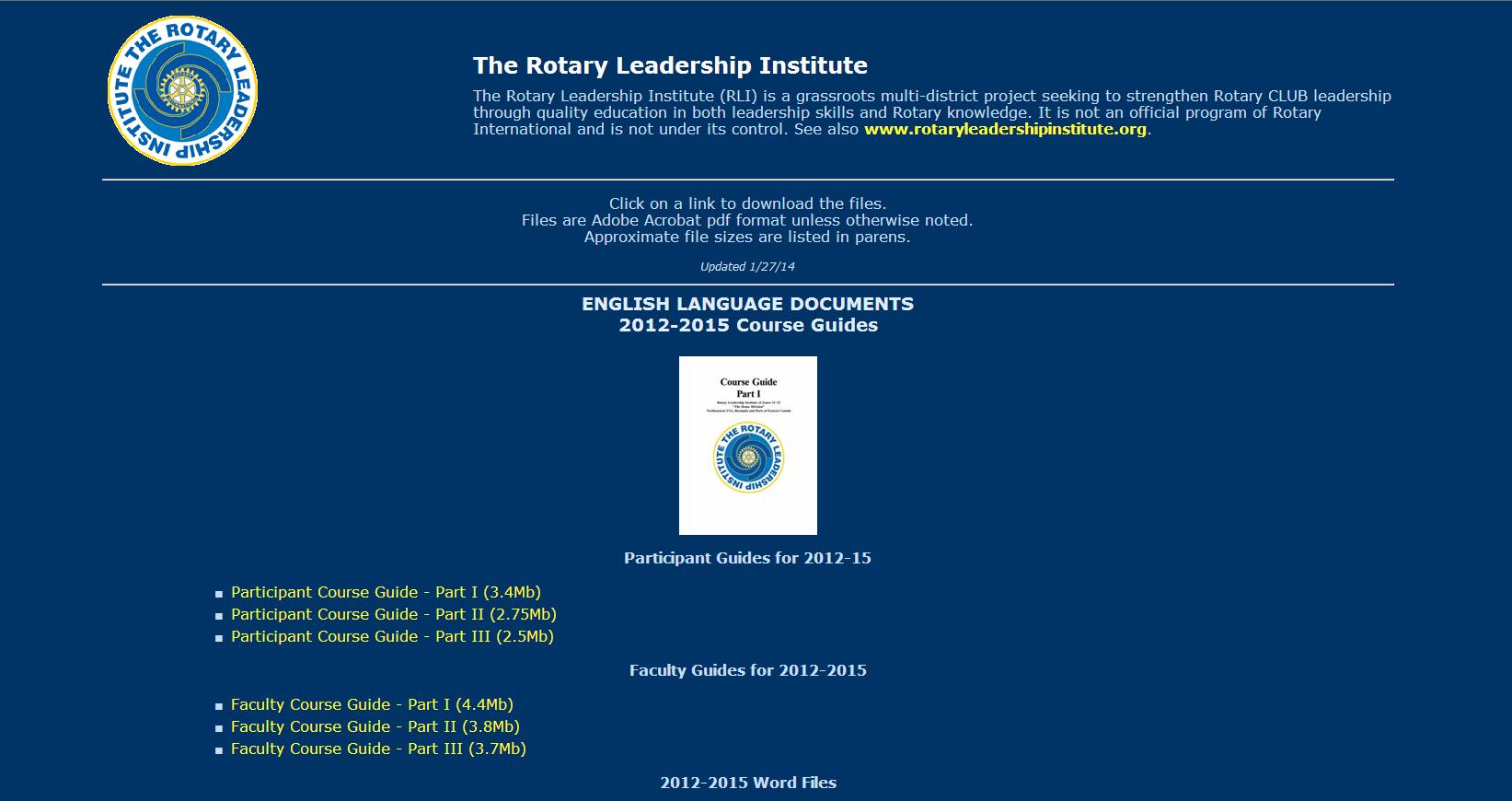Download Faculty Course Guide - Part III

click(378, 749)
